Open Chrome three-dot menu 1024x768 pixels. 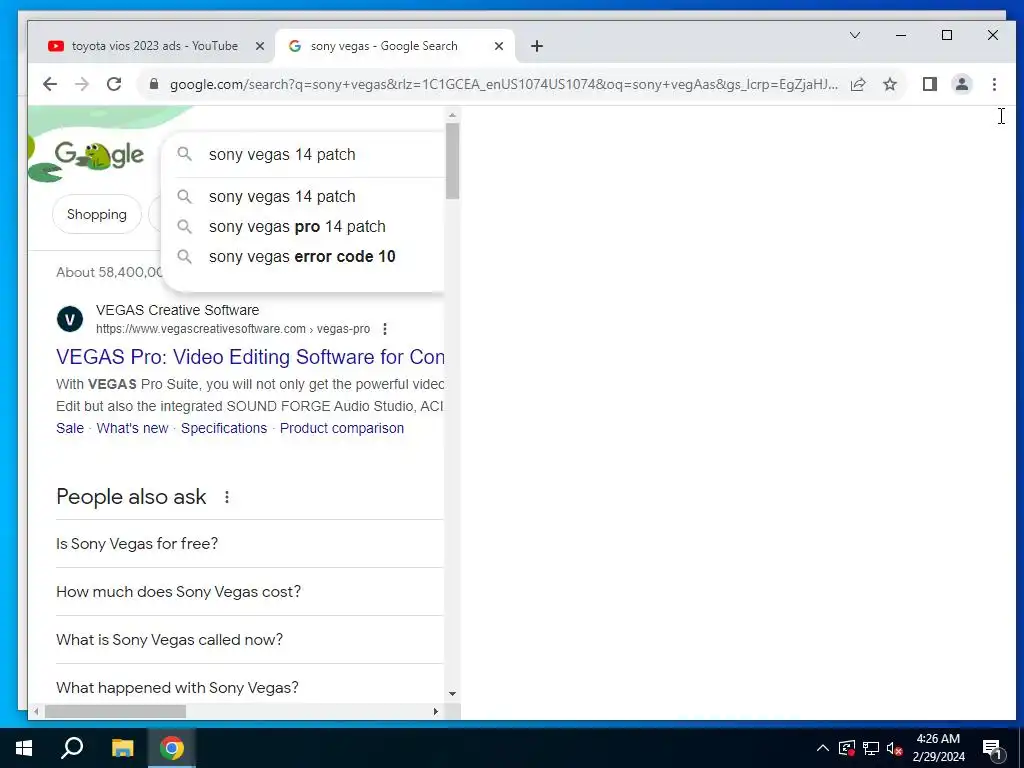994,84
